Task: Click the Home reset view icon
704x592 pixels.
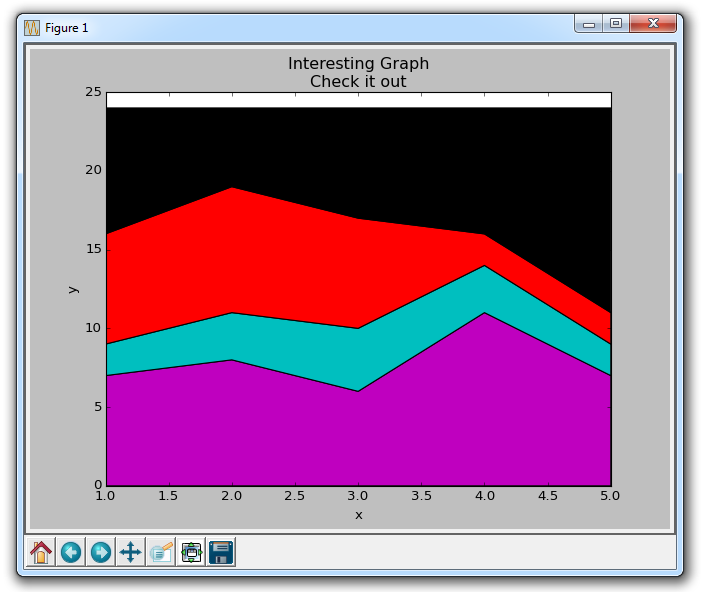Action: 41,551
